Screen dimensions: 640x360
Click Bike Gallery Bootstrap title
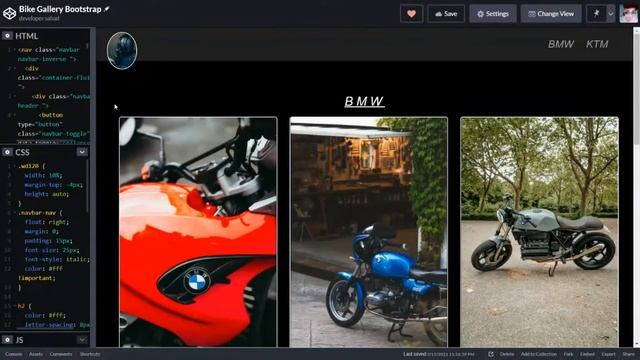[60, 9]
